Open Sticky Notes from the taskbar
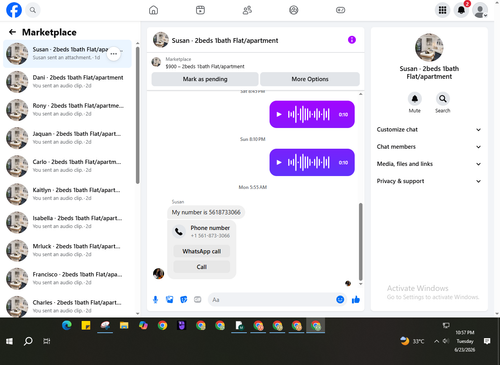 pyautogui.click(x=86, y=325)
